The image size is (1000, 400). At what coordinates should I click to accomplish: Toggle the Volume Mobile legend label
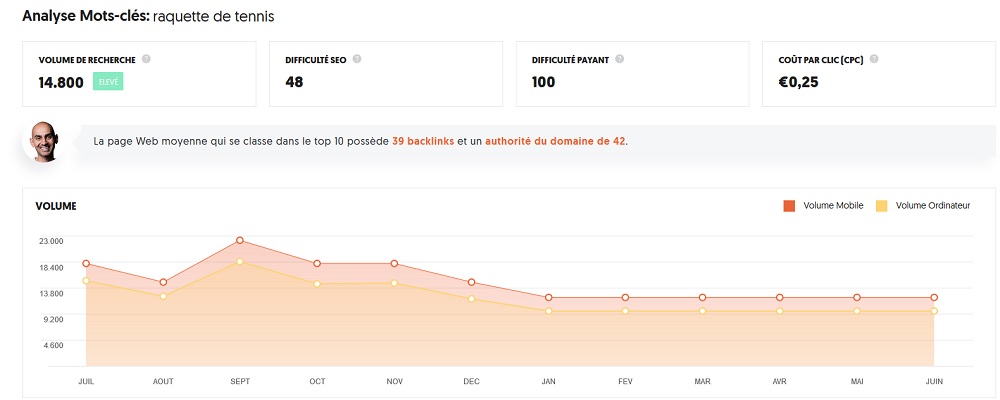tap(831, 206)
